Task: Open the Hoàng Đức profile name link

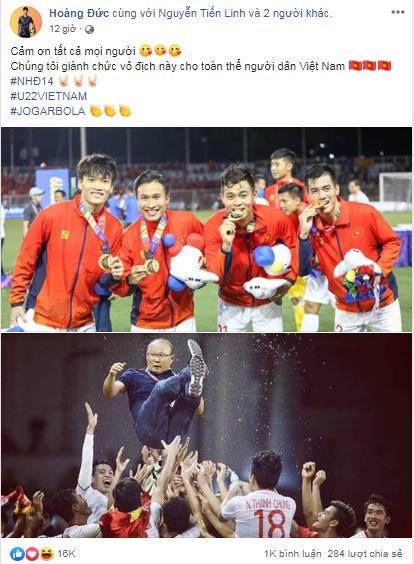Action: 79,13
